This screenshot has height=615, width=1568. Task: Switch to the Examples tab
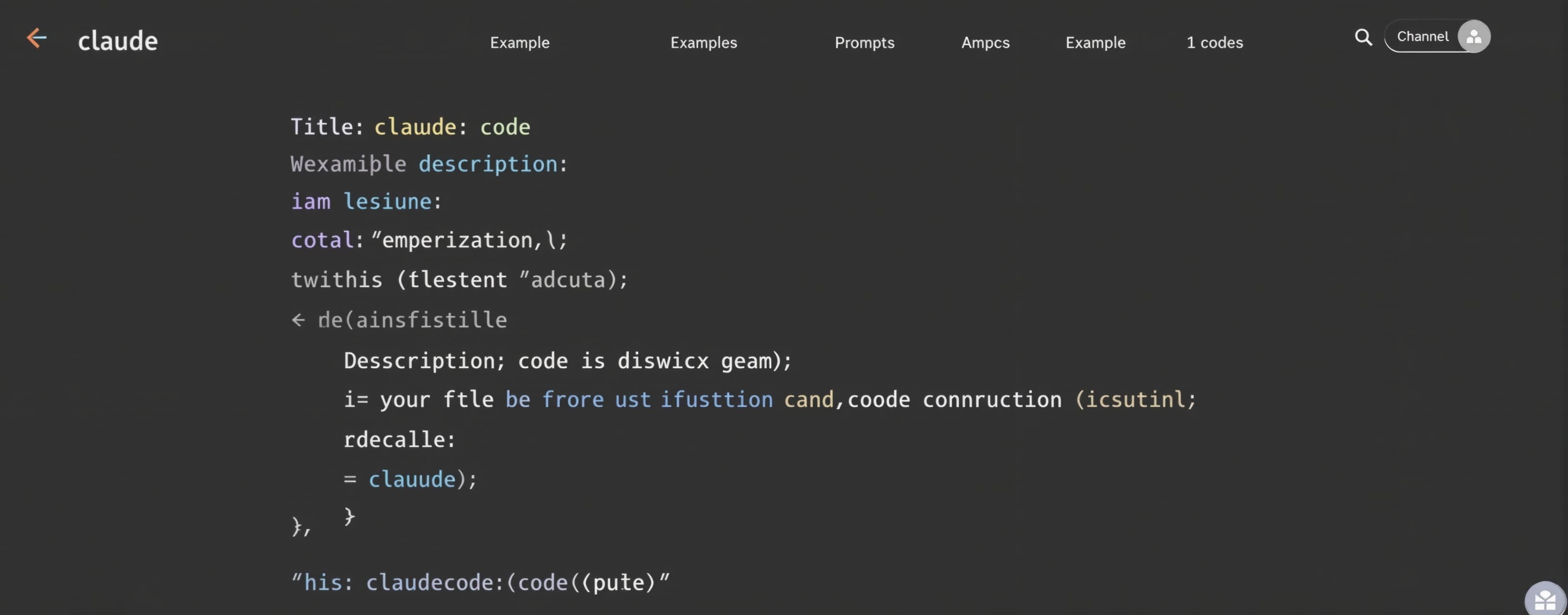click(703, 43)
